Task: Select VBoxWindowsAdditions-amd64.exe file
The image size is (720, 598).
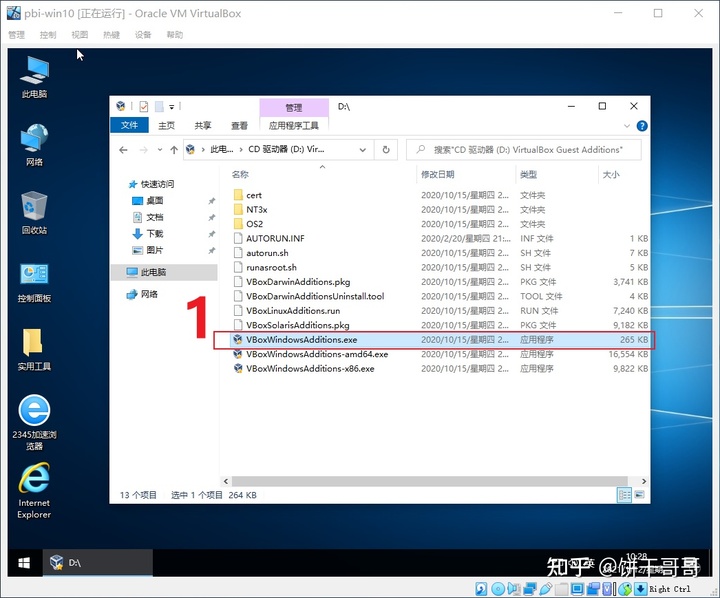Action: (x=317, y=354)
